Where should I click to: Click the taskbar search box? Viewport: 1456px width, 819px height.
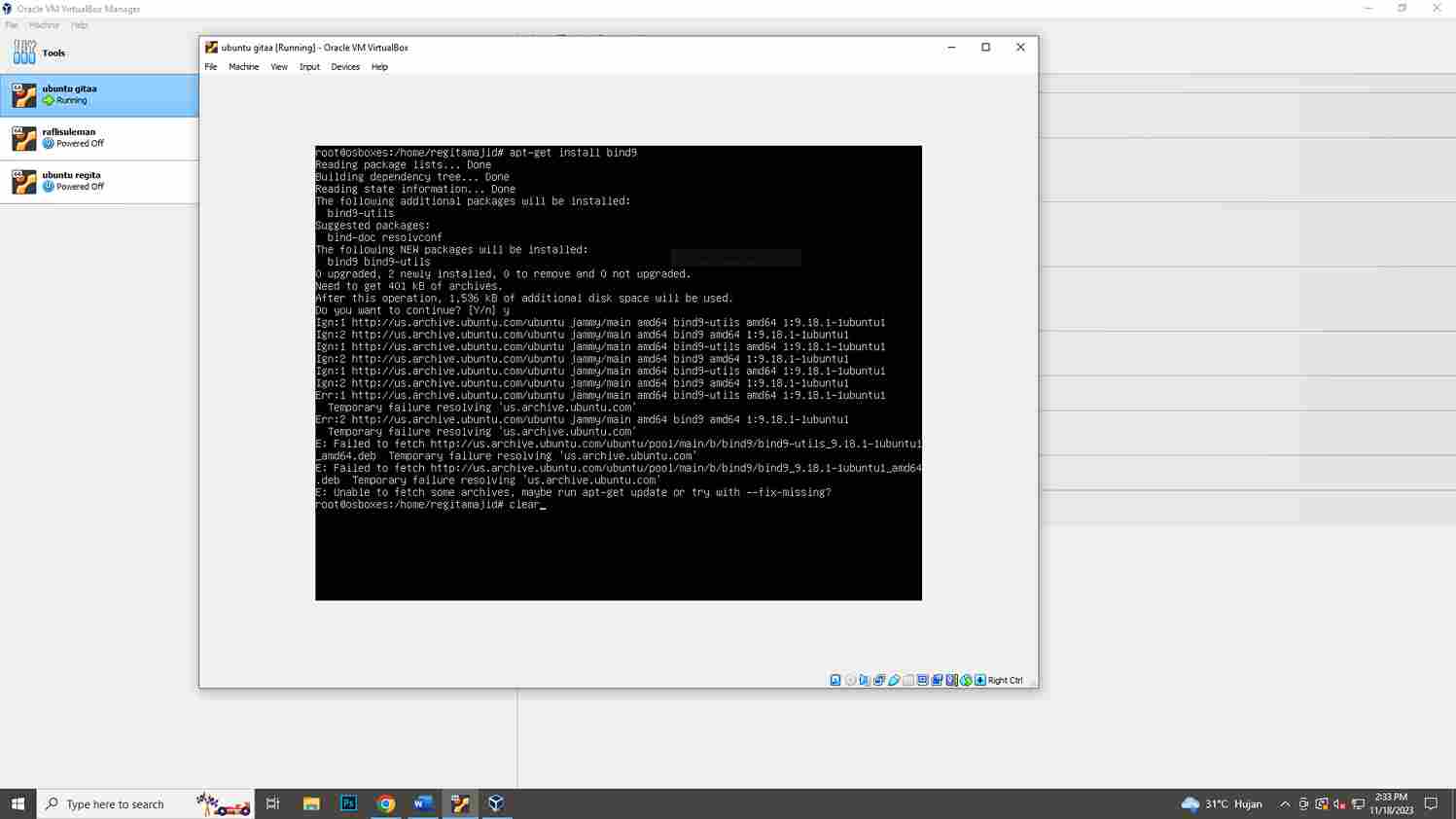pyautogui.click(x=146, y=803)
